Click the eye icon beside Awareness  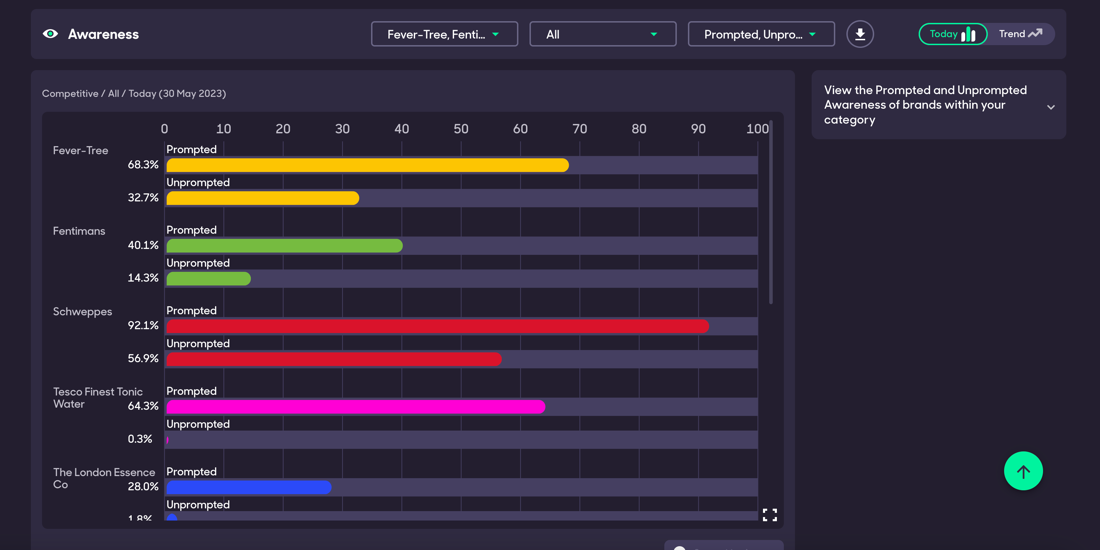pyautogui.click(x=50, y=34)
